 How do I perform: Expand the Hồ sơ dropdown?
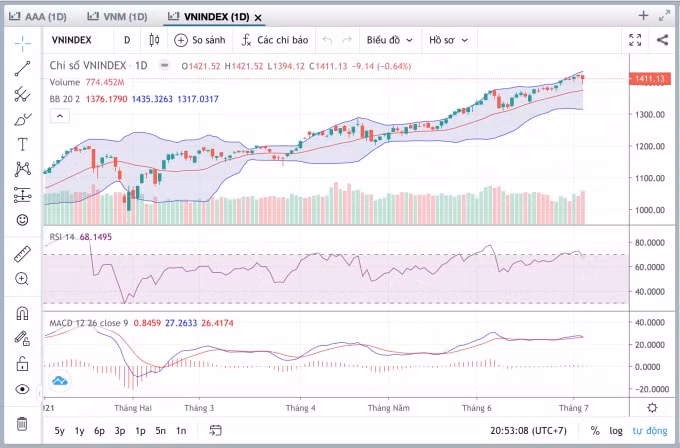(x=448, y=40)
